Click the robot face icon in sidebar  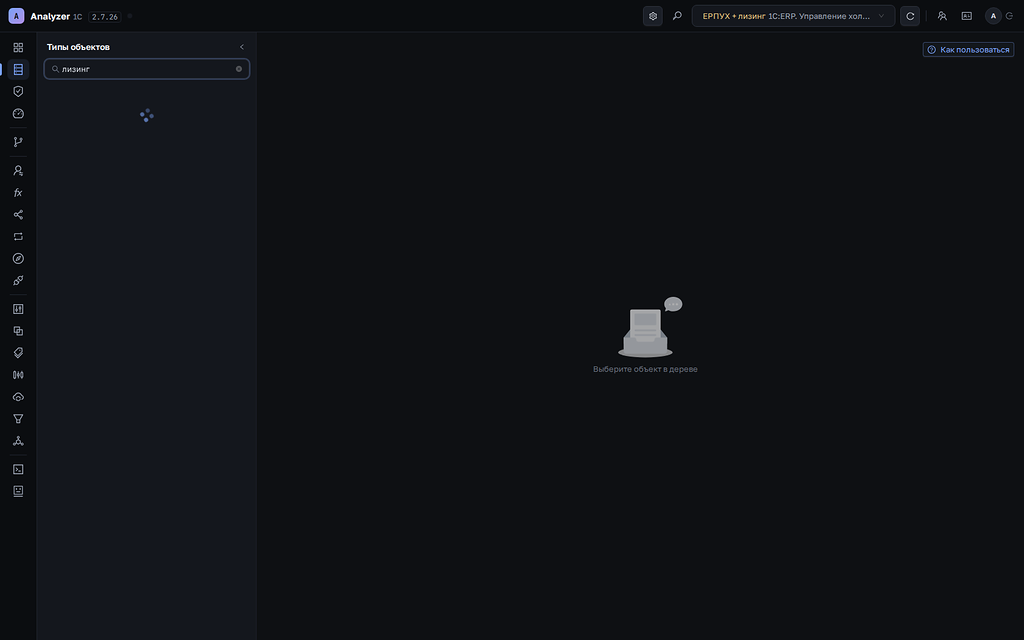tap(18, 491)
